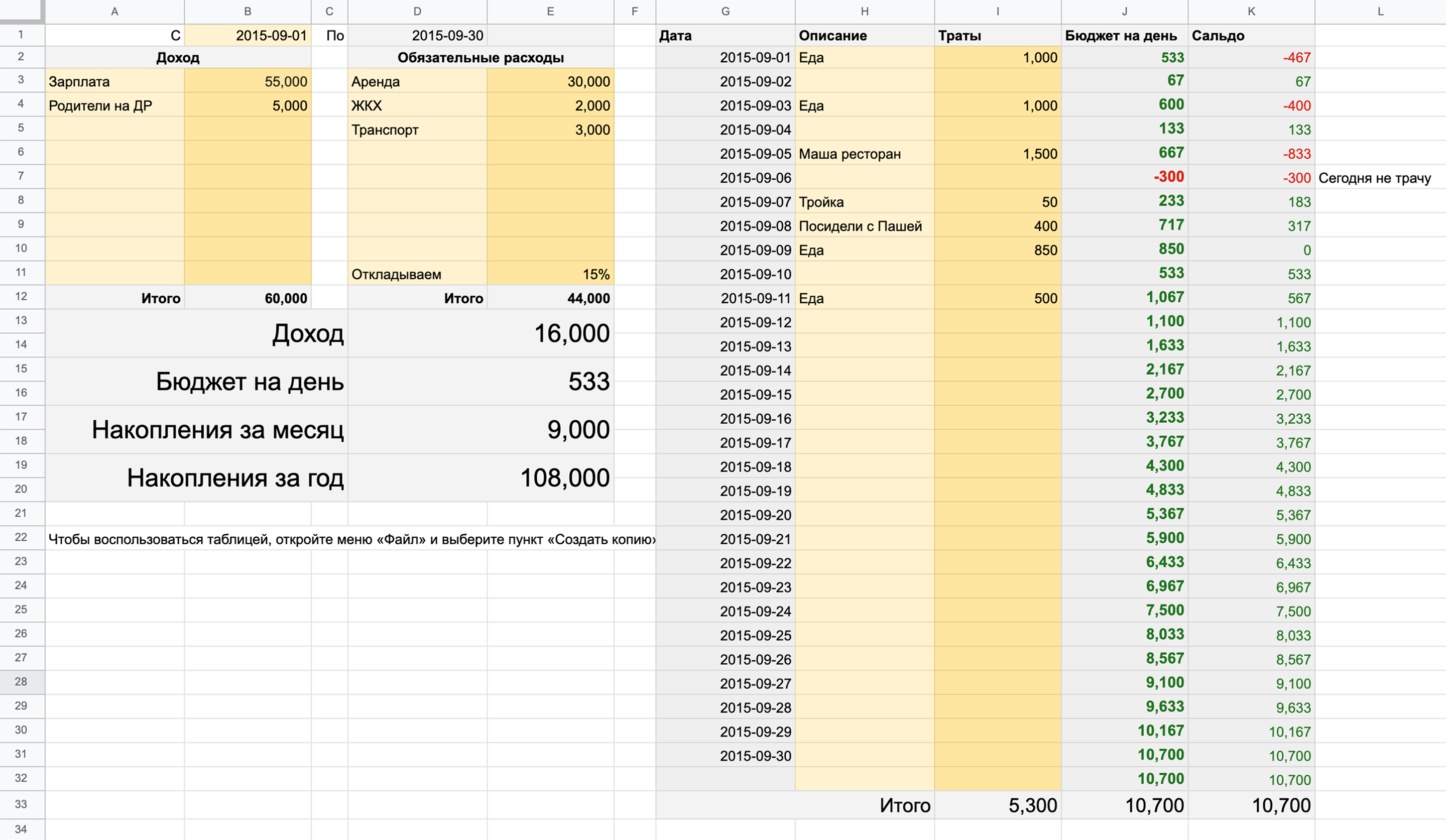Select the date cell 2015-09-15
The width and height of the screenshot is (1446, 840).
[x=726, y=395]
